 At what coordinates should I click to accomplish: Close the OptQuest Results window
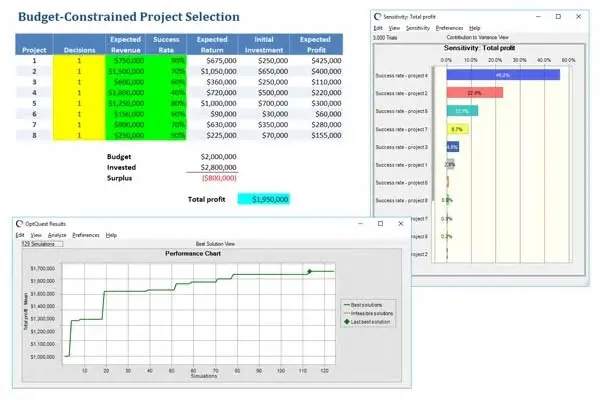click(401, 224)
